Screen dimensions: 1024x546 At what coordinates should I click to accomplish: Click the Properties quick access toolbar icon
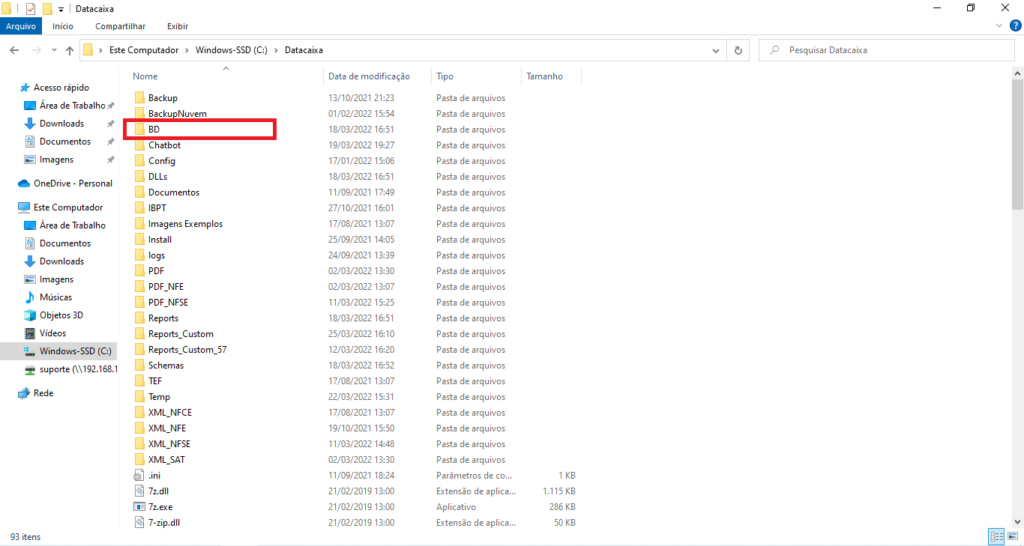coord(30,8)
